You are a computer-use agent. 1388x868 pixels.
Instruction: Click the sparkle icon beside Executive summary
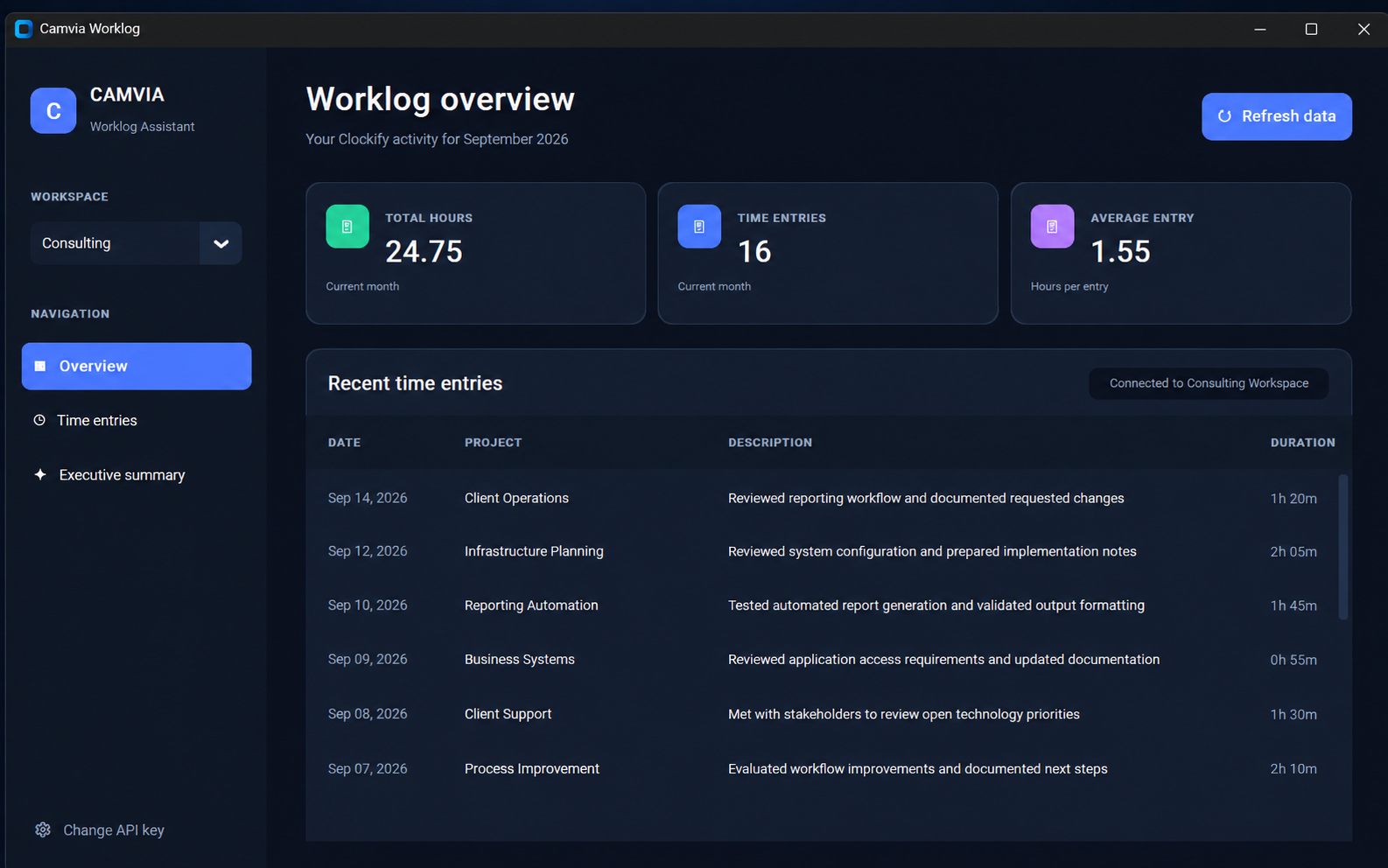[40, 474]
